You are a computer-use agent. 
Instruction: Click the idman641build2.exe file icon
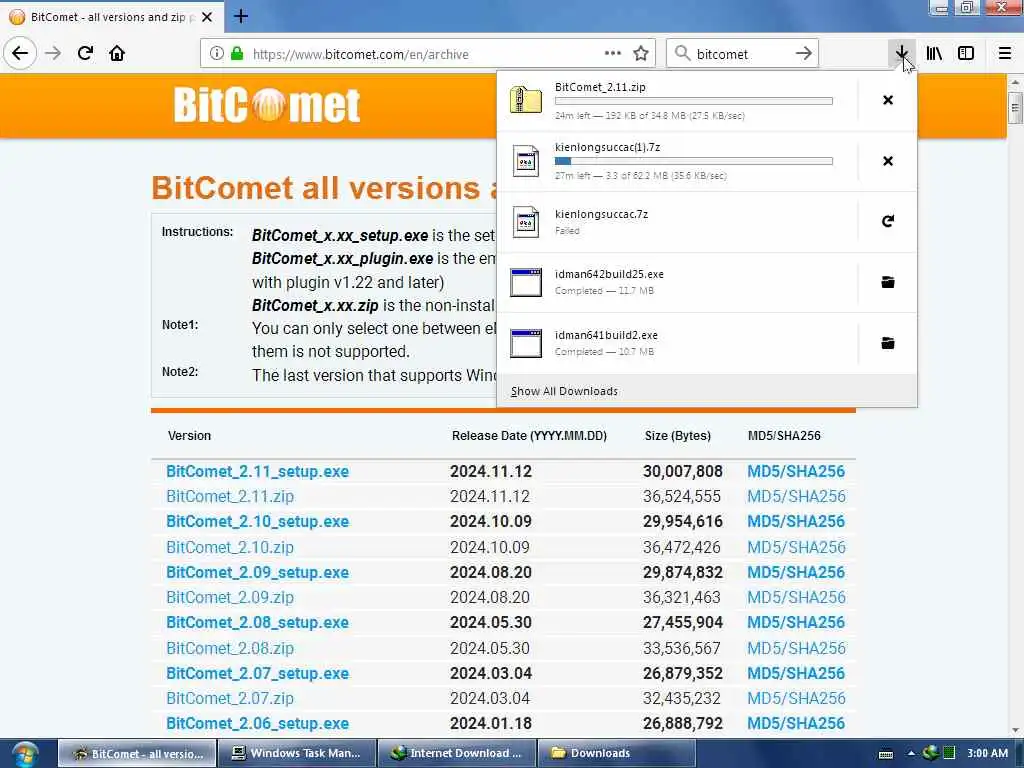point(526,343)
